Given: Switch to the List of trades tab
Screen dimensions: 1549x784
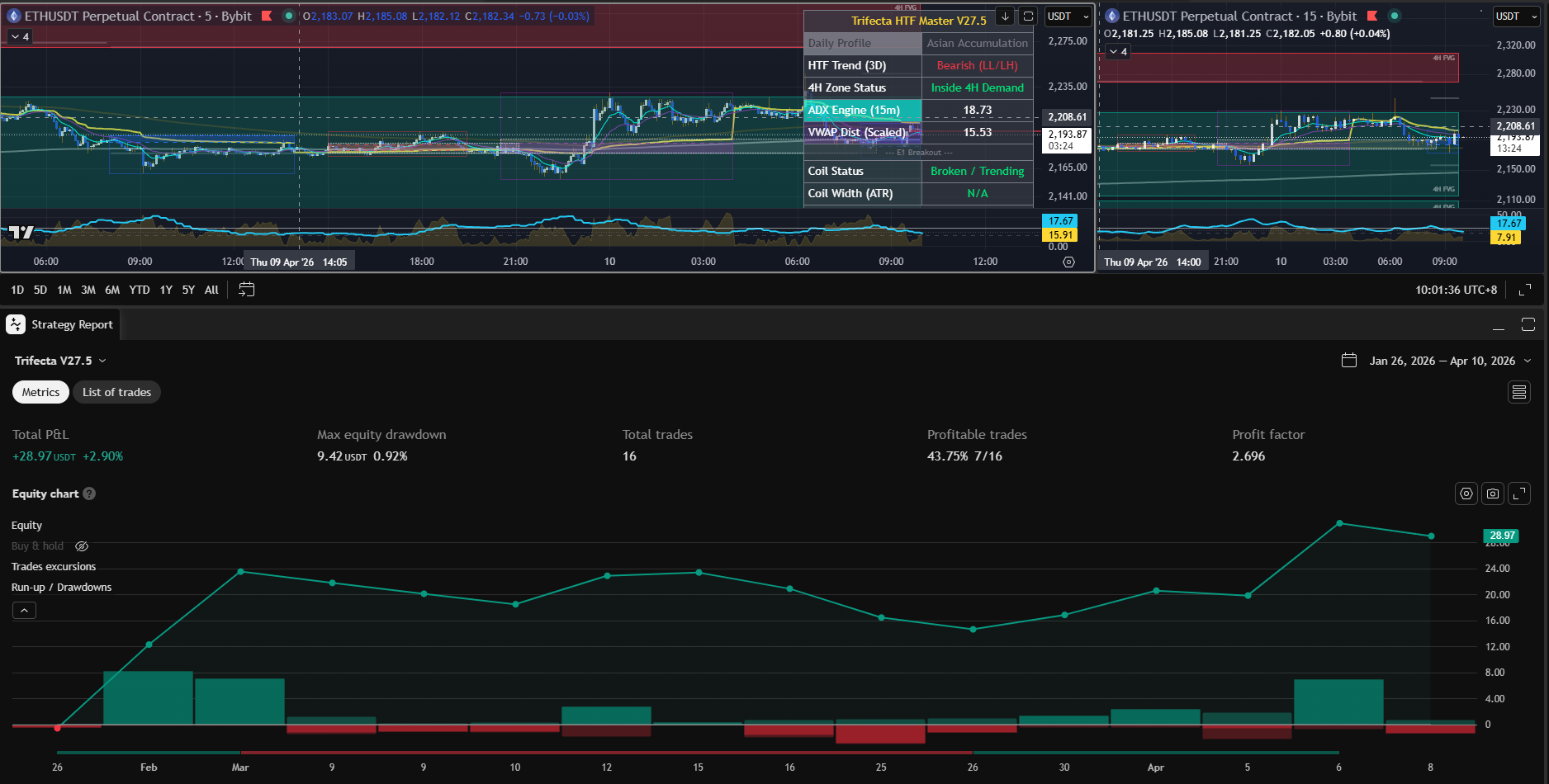Looking at the screenshot, I should point(116,392).
